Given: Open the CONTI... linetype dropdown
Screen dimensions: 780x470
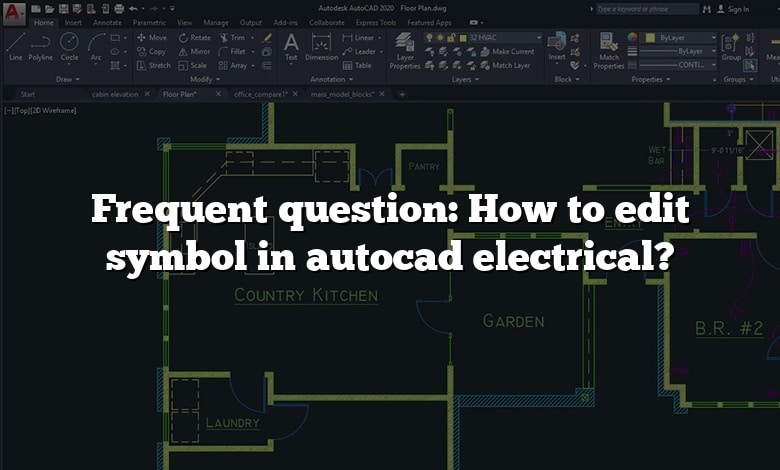Looking at the screenshot, I should pos(713,65).
